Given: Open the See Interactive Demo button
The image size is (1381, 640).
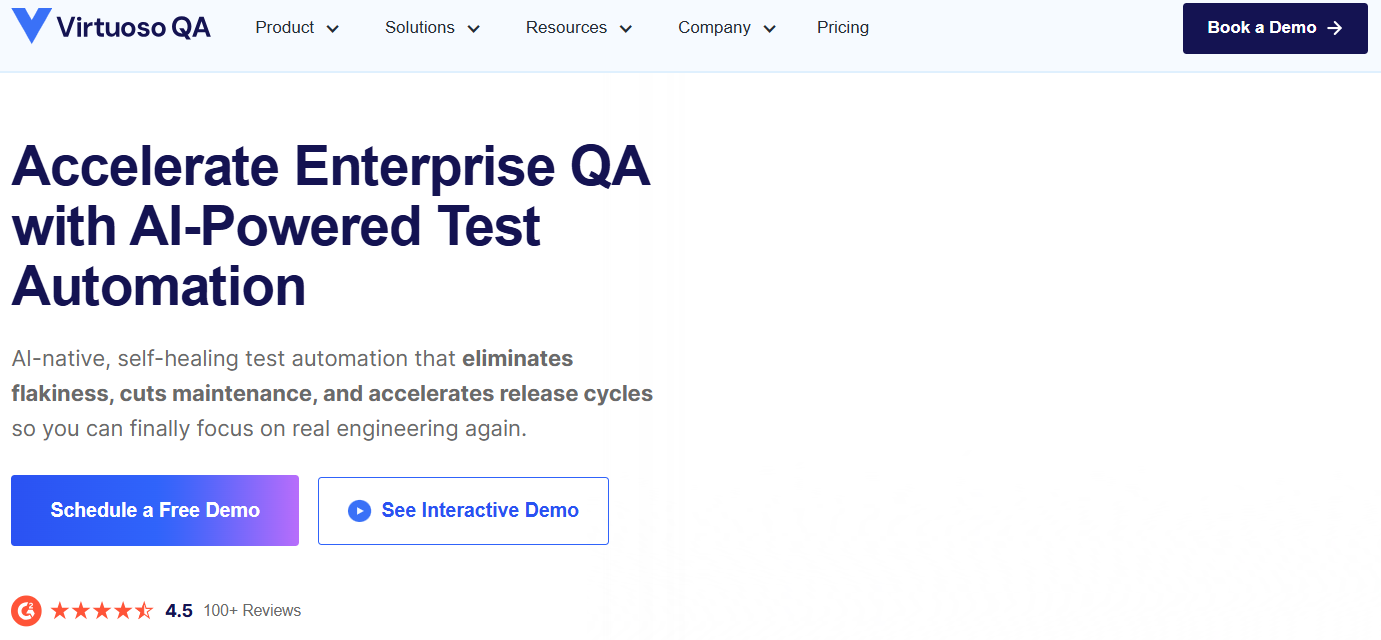Looking at the screenshot, I should (463, 510).
